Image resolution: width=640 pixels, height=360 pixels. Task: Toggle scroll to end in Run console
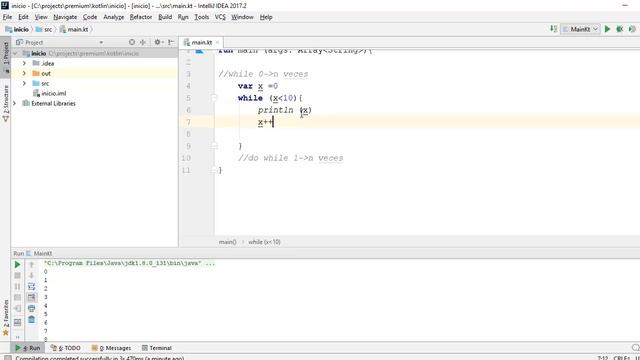[31, 298]
